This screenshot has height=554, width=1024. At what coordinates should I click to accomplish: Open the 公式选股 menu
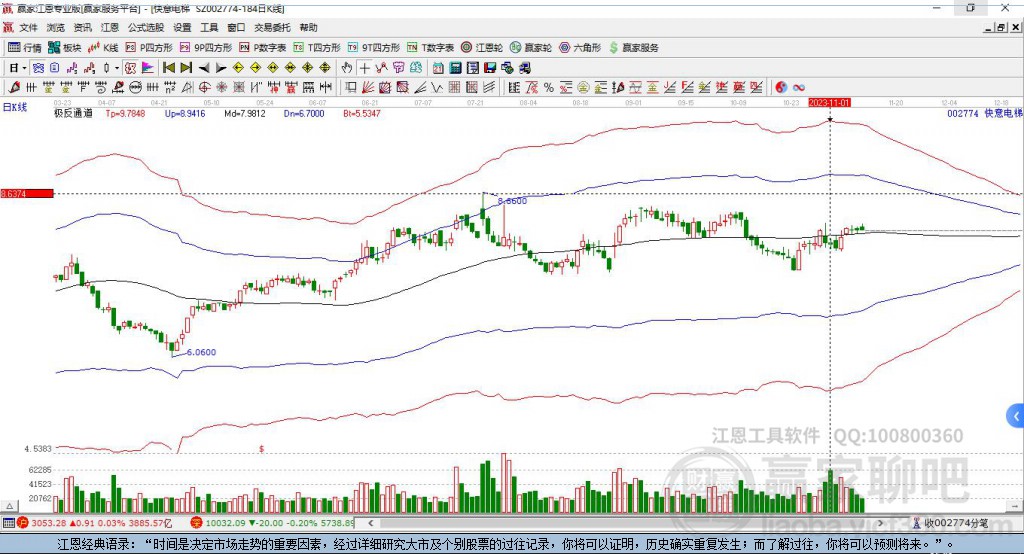tap(146, 27)
